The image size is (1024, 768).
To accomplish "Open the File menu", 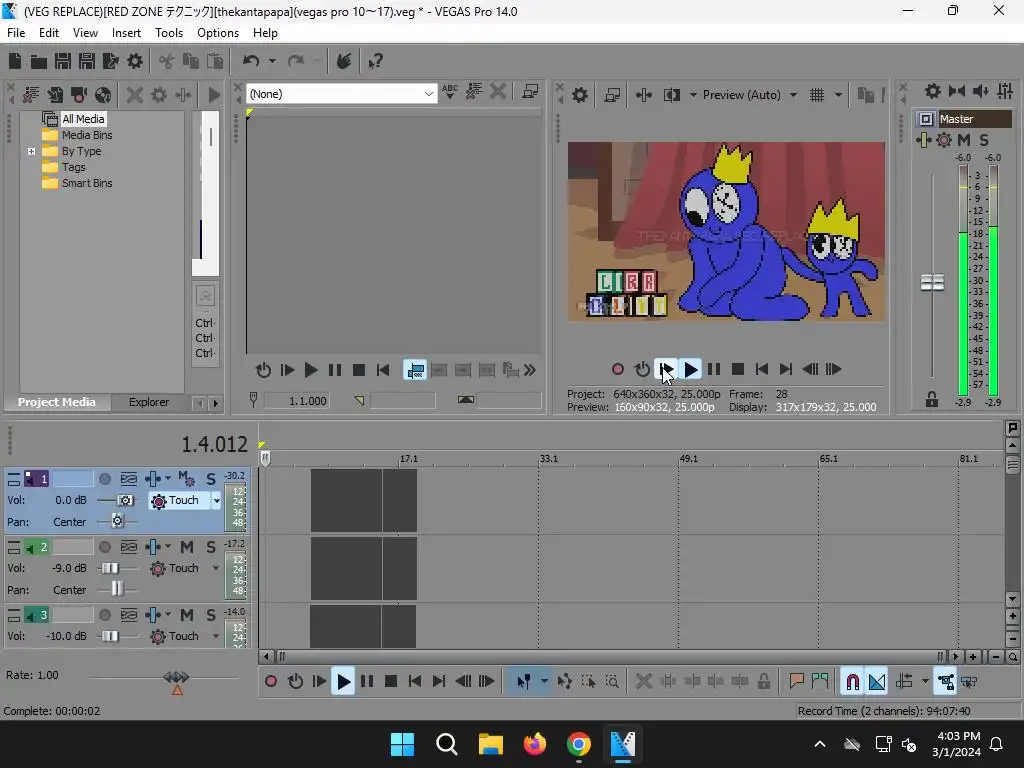I will (x=16, y=33).
